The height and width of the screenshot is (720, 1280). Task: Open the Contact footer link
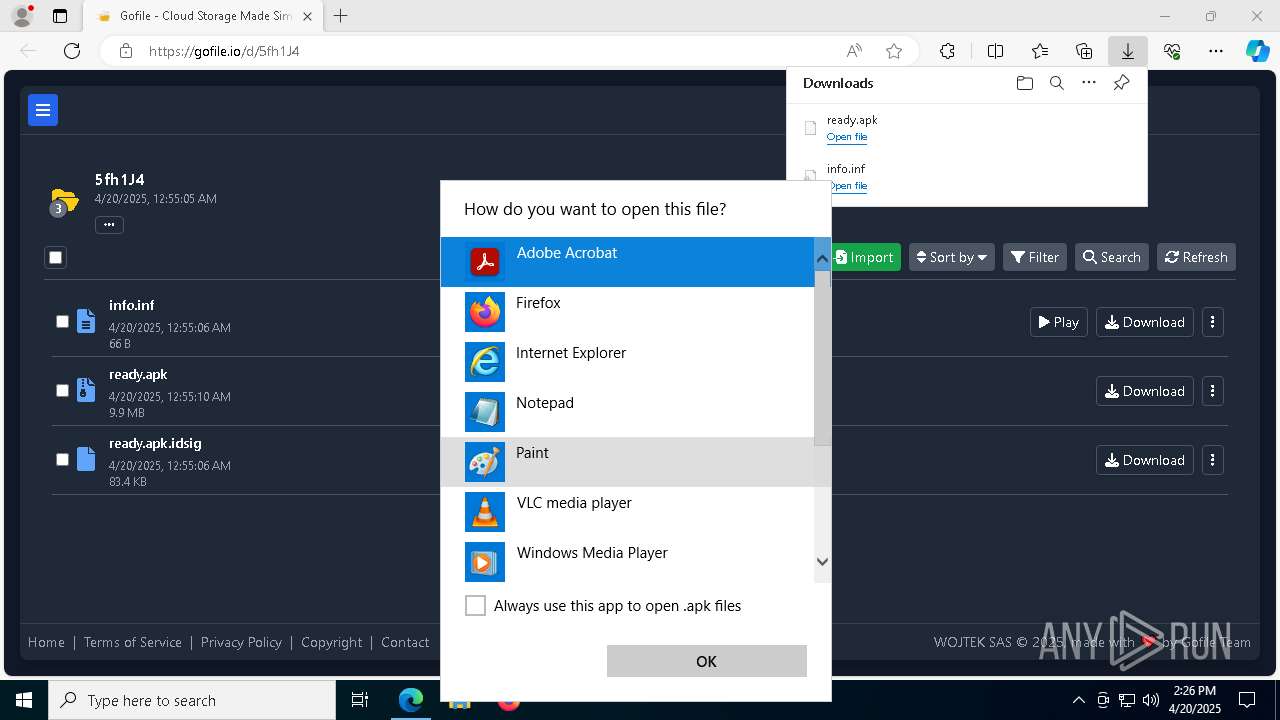(405, 642)
